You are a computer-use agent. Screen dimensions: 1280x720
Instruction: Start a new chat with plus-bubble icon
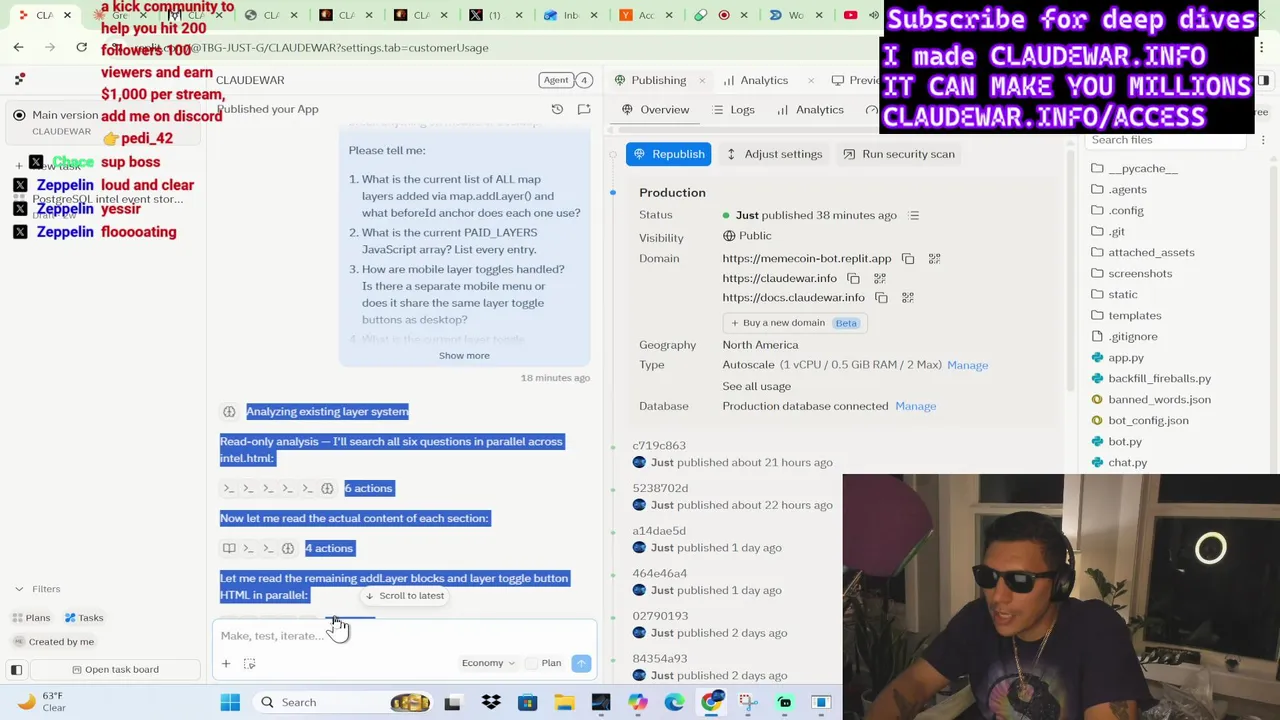click(584, 109)
